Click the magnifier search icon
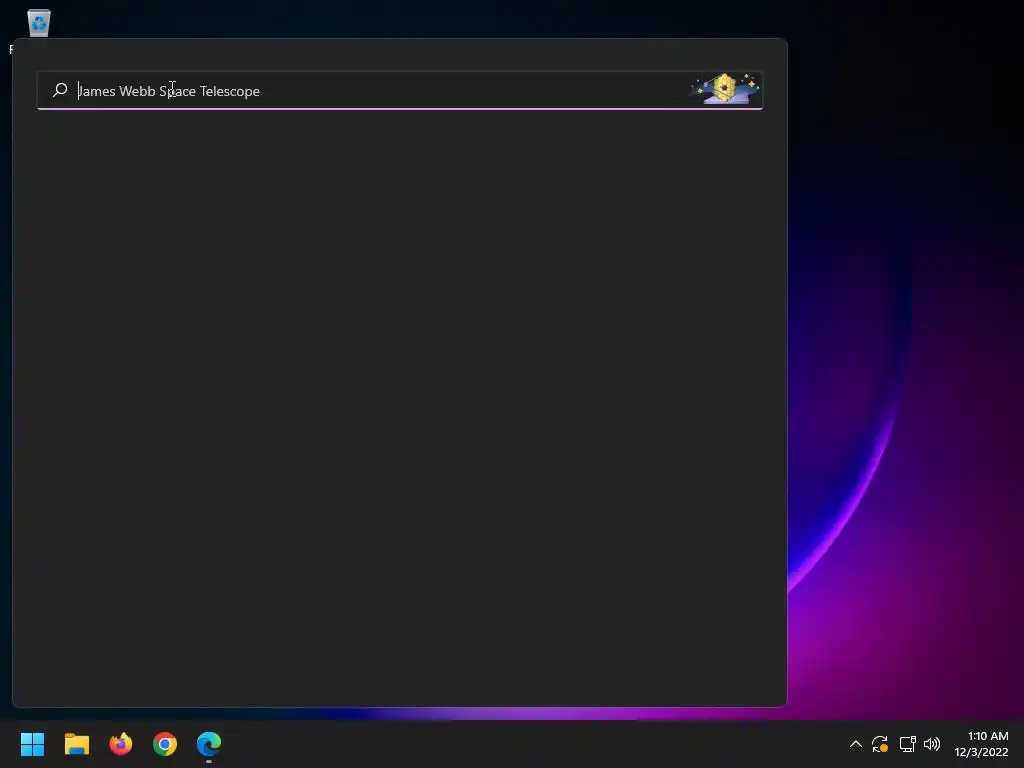This screenshot has width=1024, height=768. pyautogui.click(x=60, y=90)
